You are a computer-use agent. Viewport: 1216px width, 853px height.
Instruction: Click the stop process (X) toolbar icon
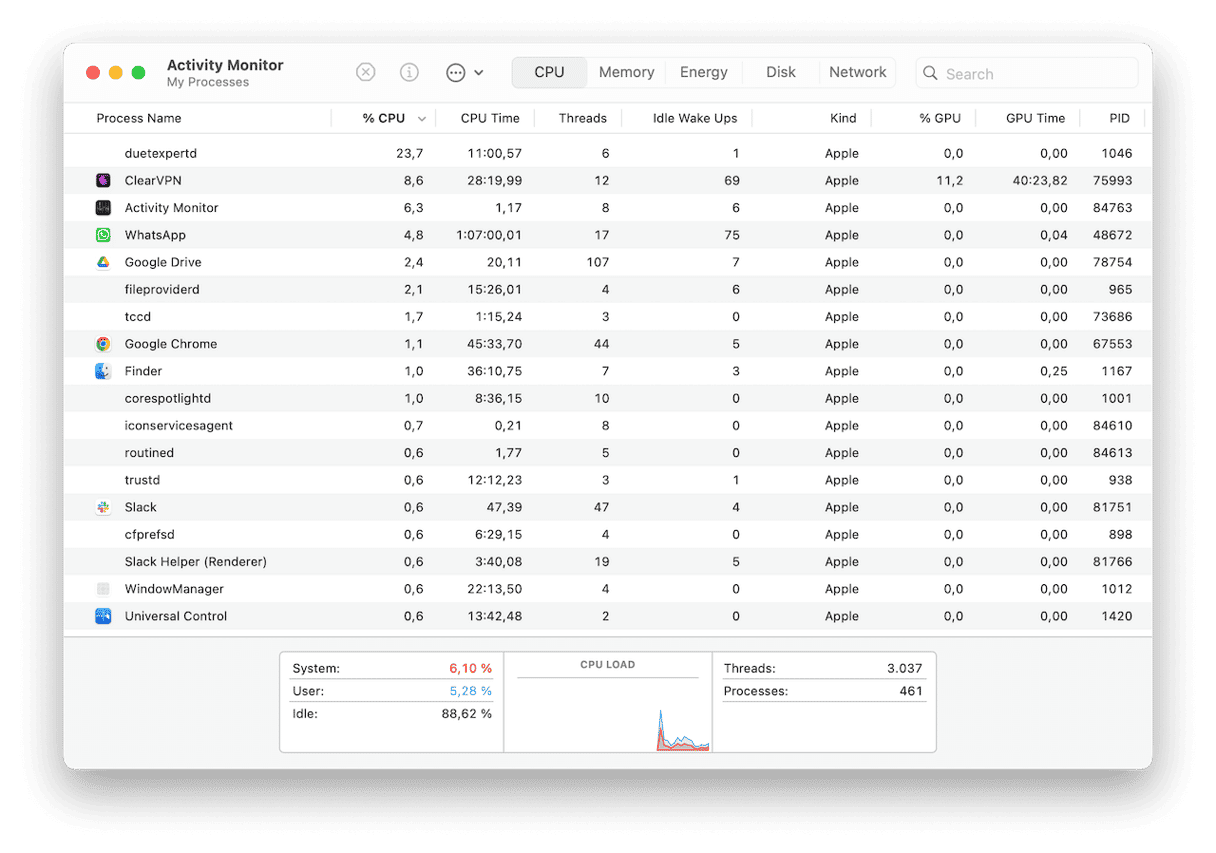366,72
